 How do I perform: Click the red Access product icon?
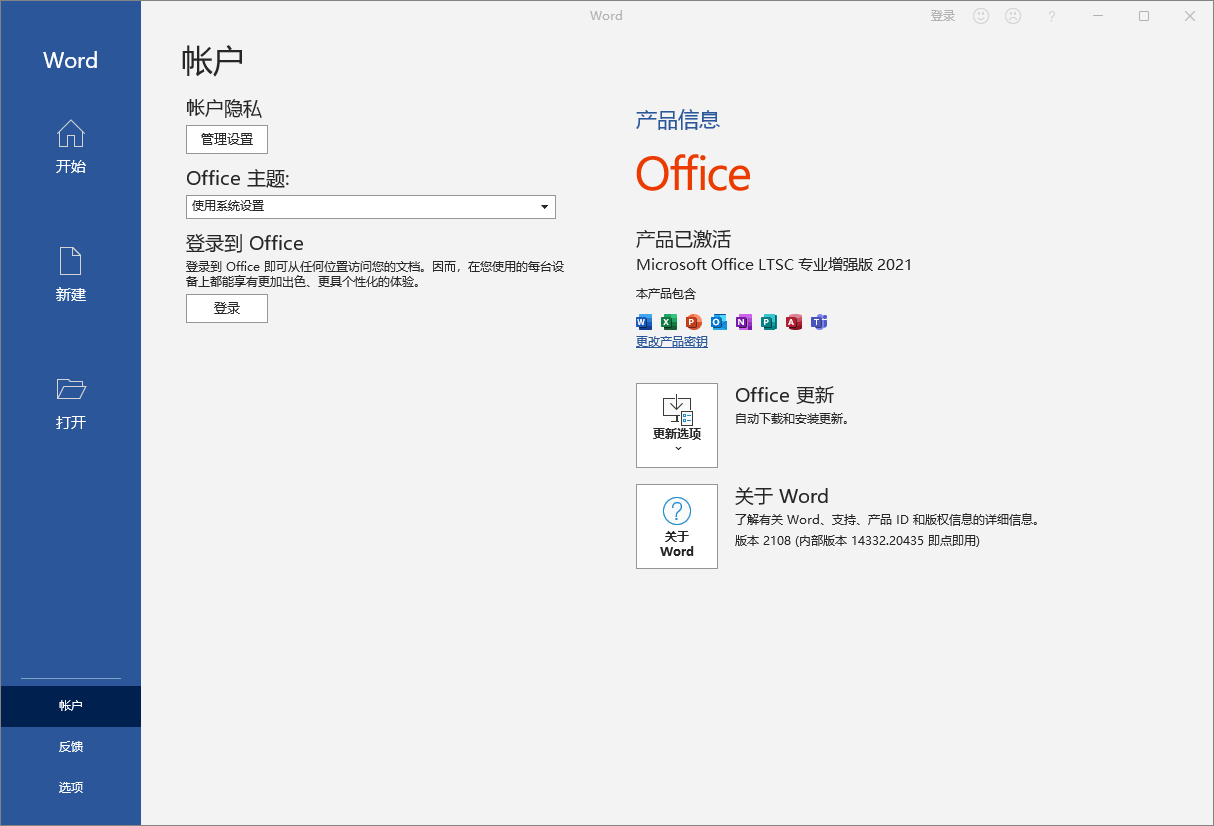coord(794,322)
